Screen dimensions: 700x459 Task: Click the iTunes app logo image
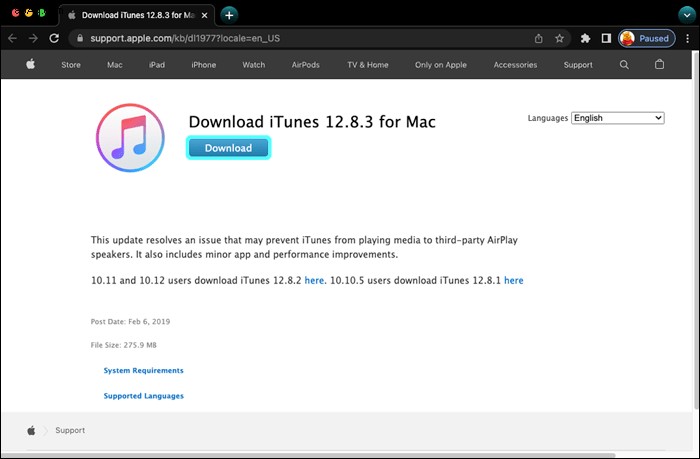(129, 144)
